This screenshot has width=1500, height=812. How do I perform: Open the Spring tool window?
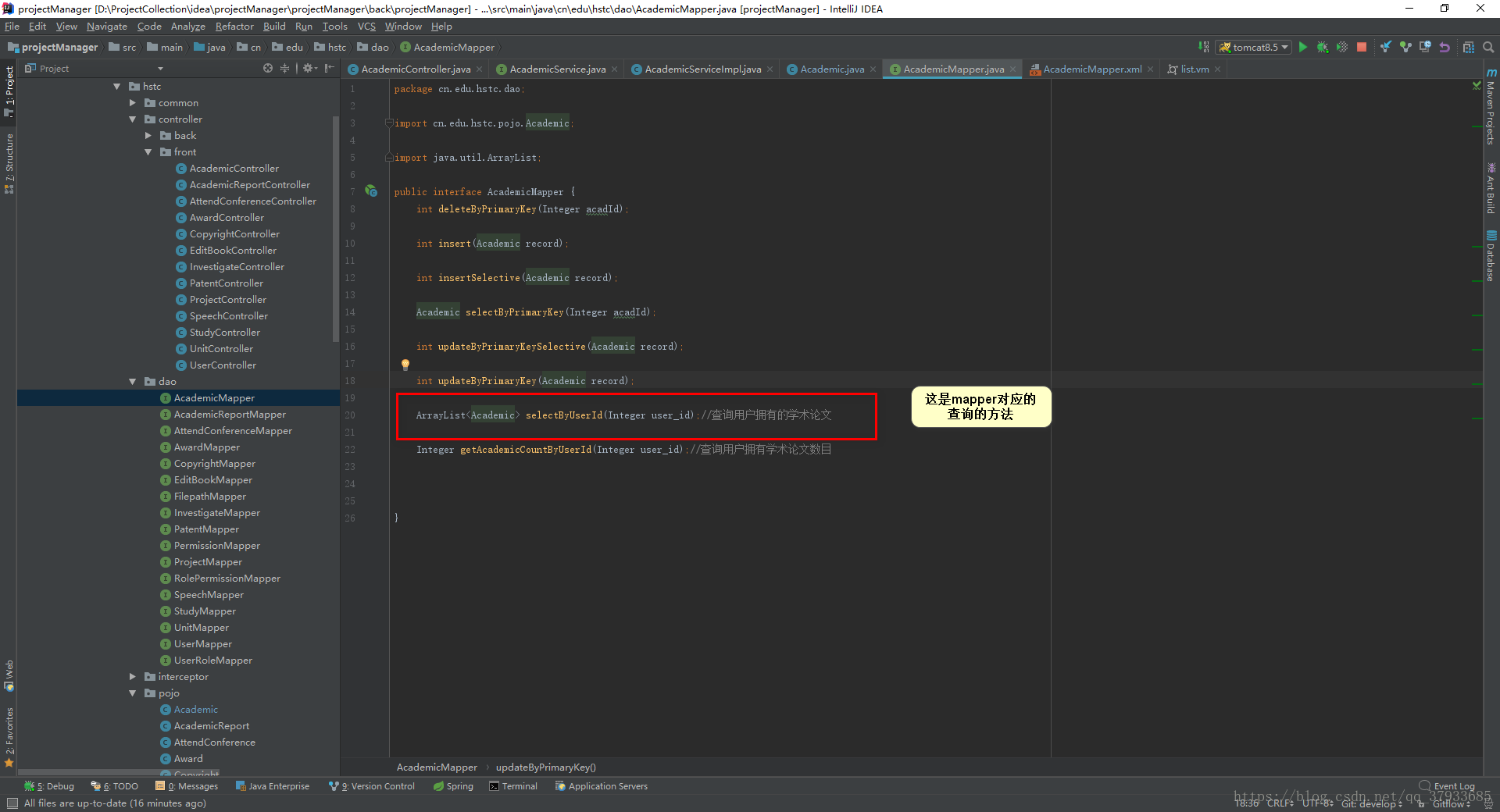click(453, 786)
